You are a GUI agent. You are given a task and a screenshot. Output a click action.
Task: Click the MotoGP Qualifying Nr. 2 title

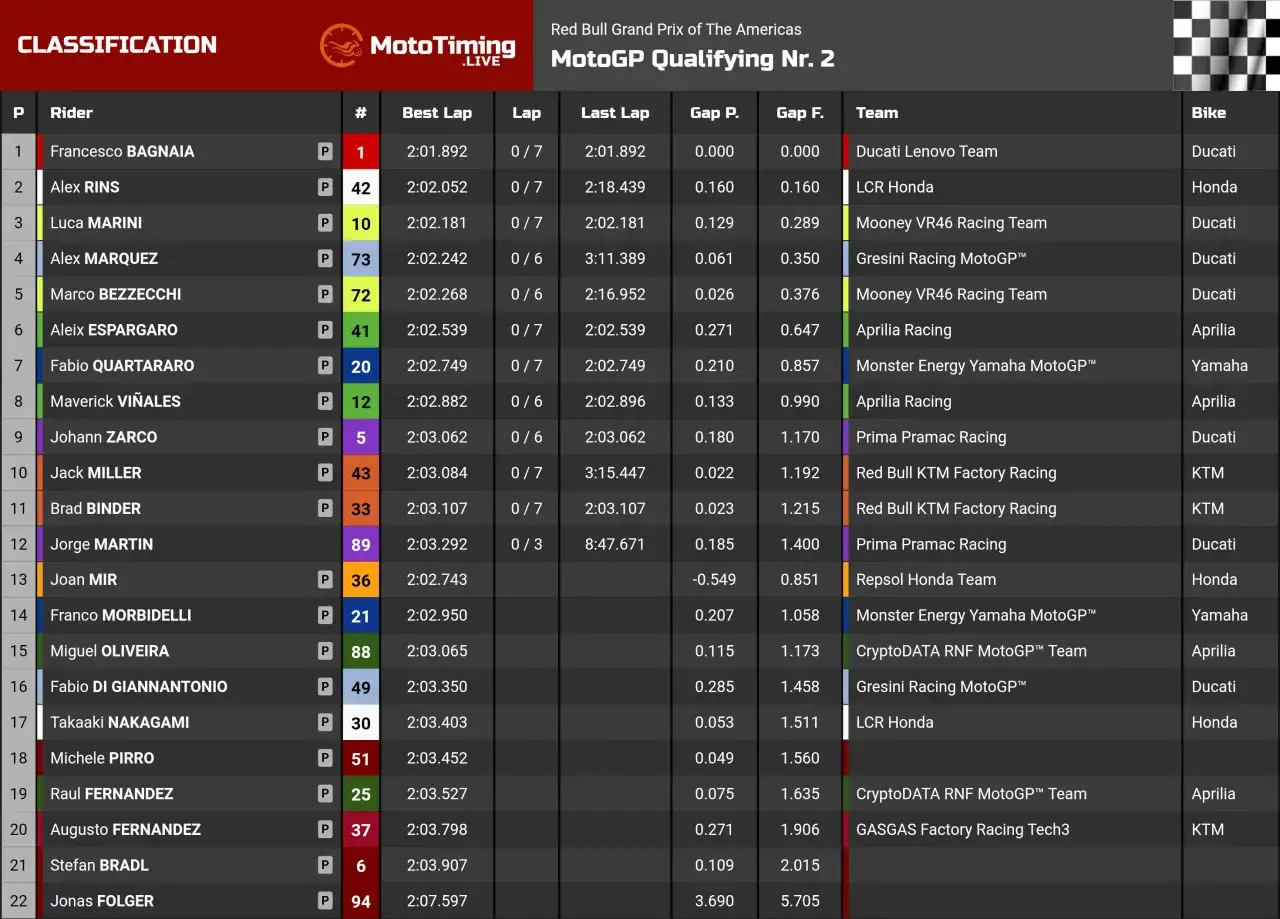(693, 59)
